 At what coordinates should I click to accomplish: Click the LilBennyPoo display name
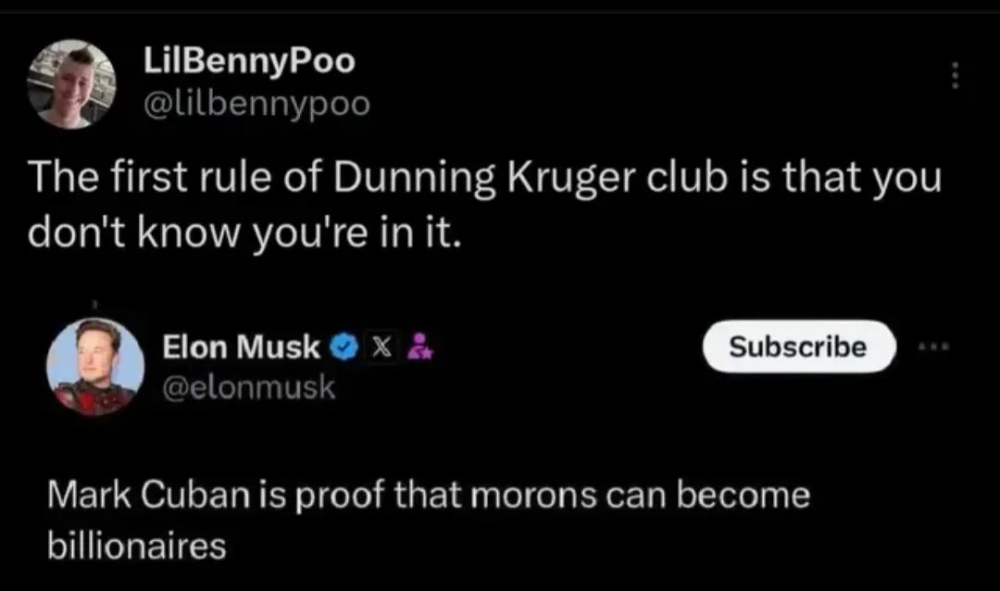pyautogui.click(x=249, y=62)
